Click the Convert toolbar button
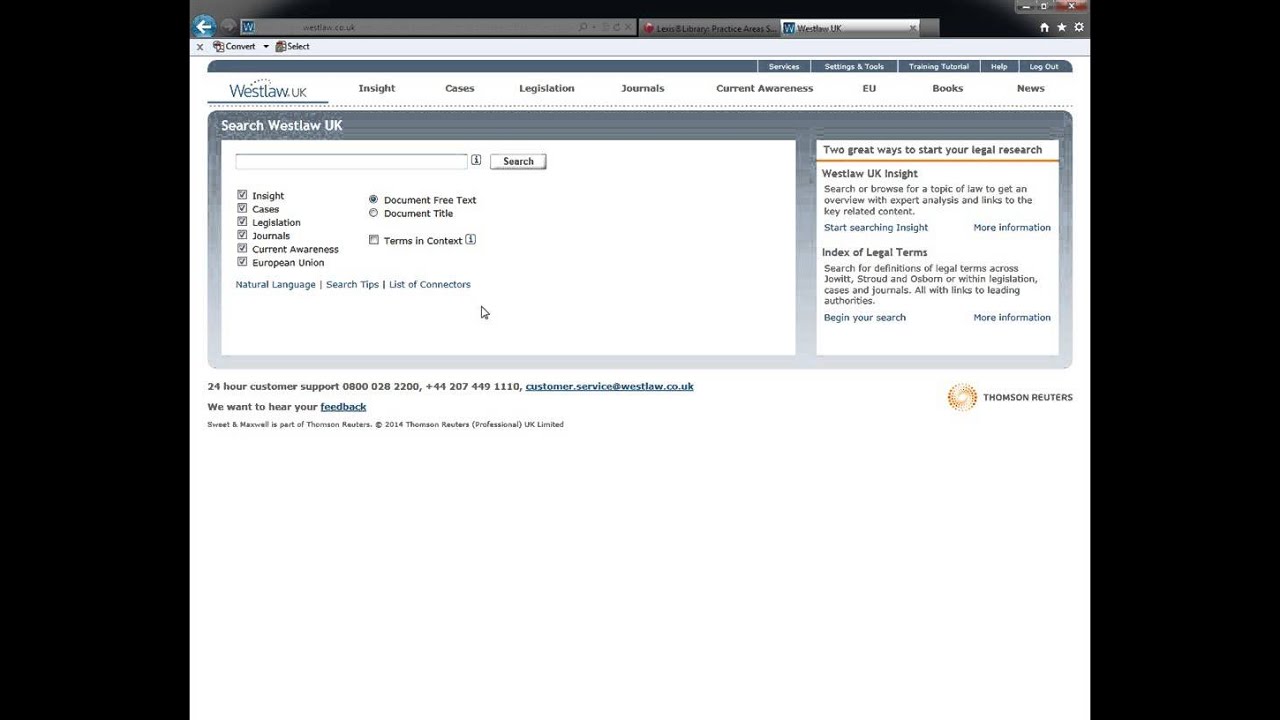Screen dimensions: 1280x720 [234, 46]
